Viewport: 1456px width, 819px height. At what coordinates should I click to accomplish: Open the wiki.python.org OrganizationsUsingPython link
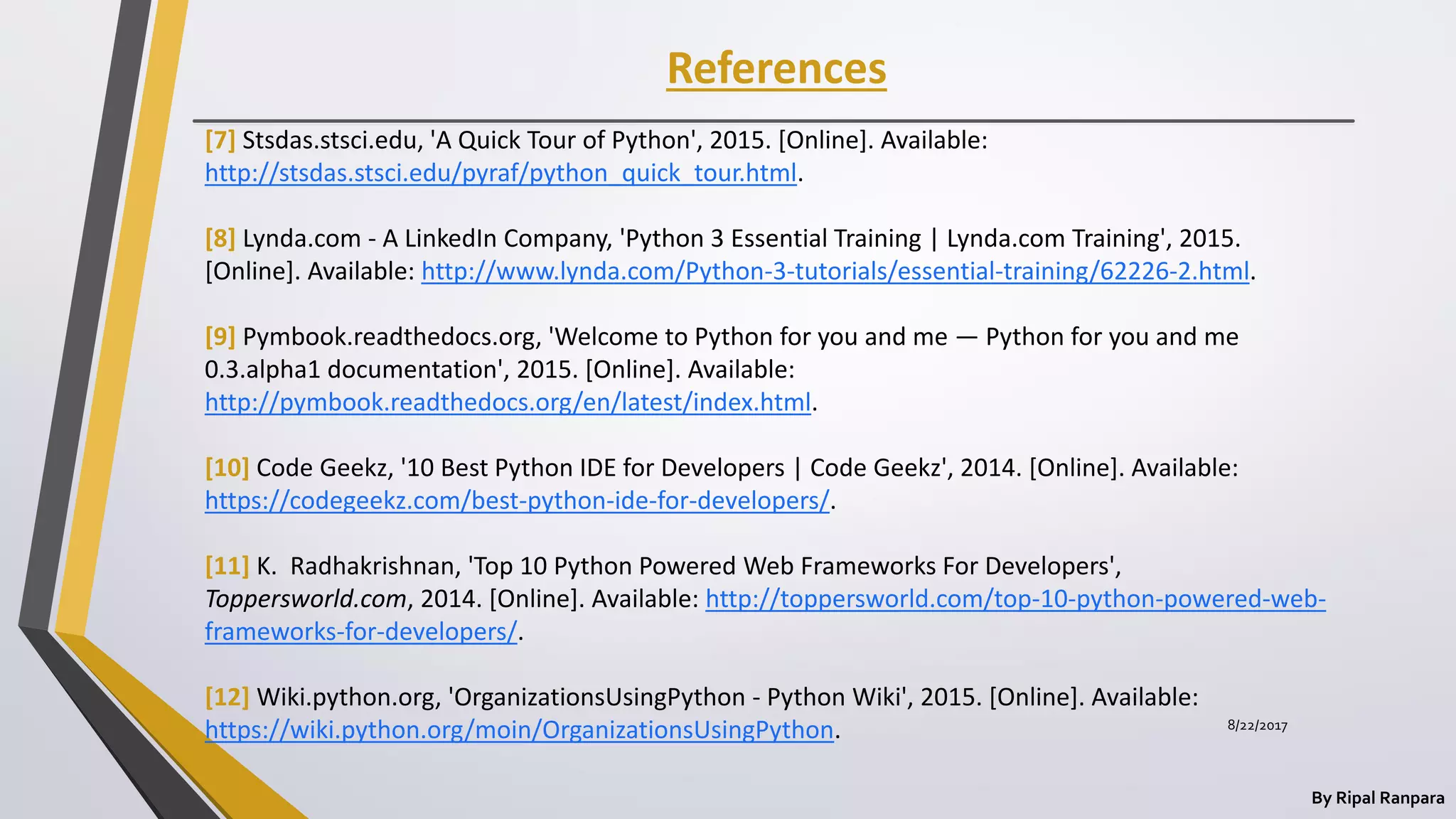[x=519, y=729]
